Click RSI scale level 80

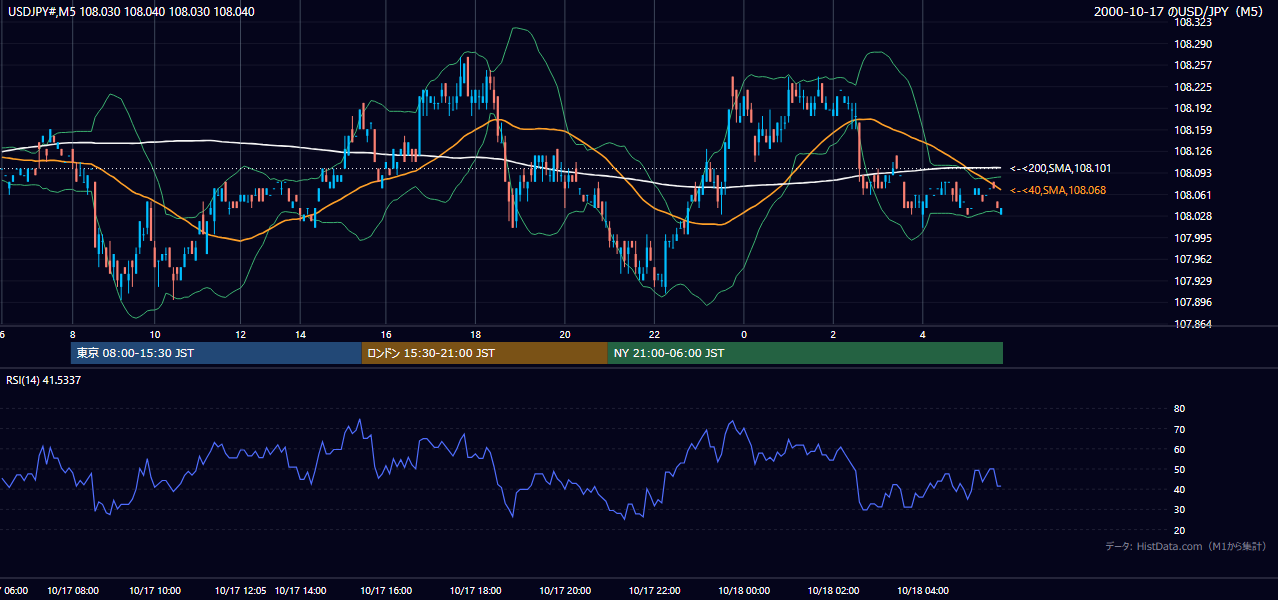[1180, 409]
